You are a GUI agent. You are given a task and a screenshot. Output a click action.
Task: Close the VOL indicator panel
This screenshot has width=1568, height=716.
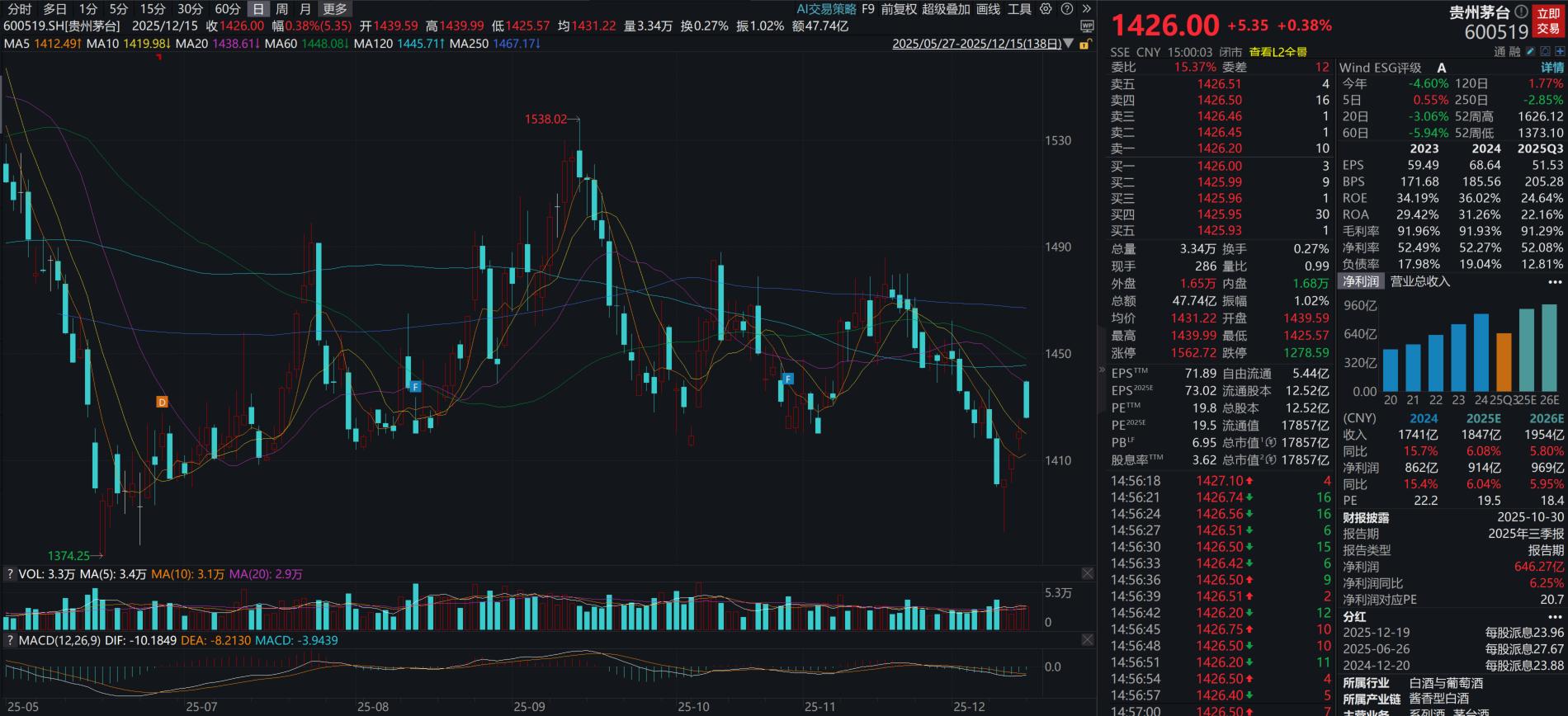pos(1087,573)
